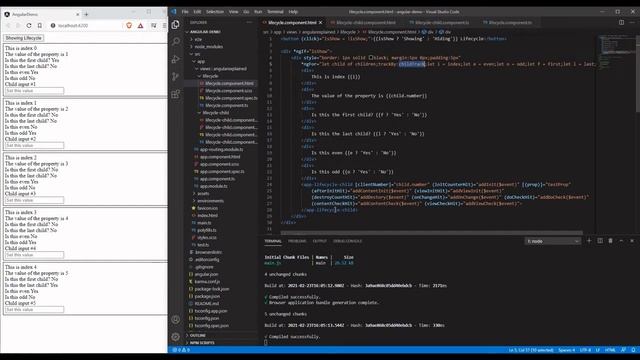Click the editor horizontal scrollbar
The width and height of the screenshot is (640, 360).
[431, 233]
